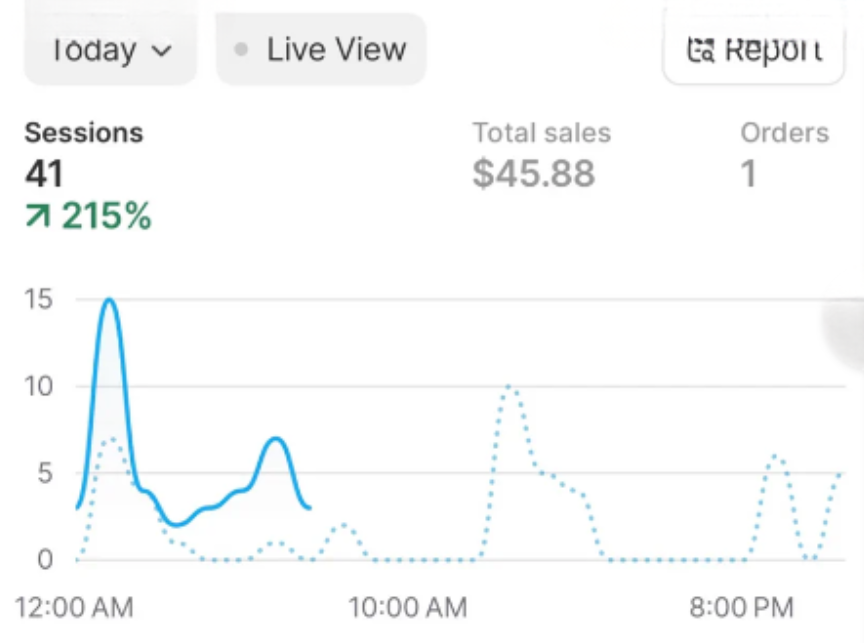Click the 215% sessions change indicator
Viewport: 864px width, 643px height.
(106, 215)
